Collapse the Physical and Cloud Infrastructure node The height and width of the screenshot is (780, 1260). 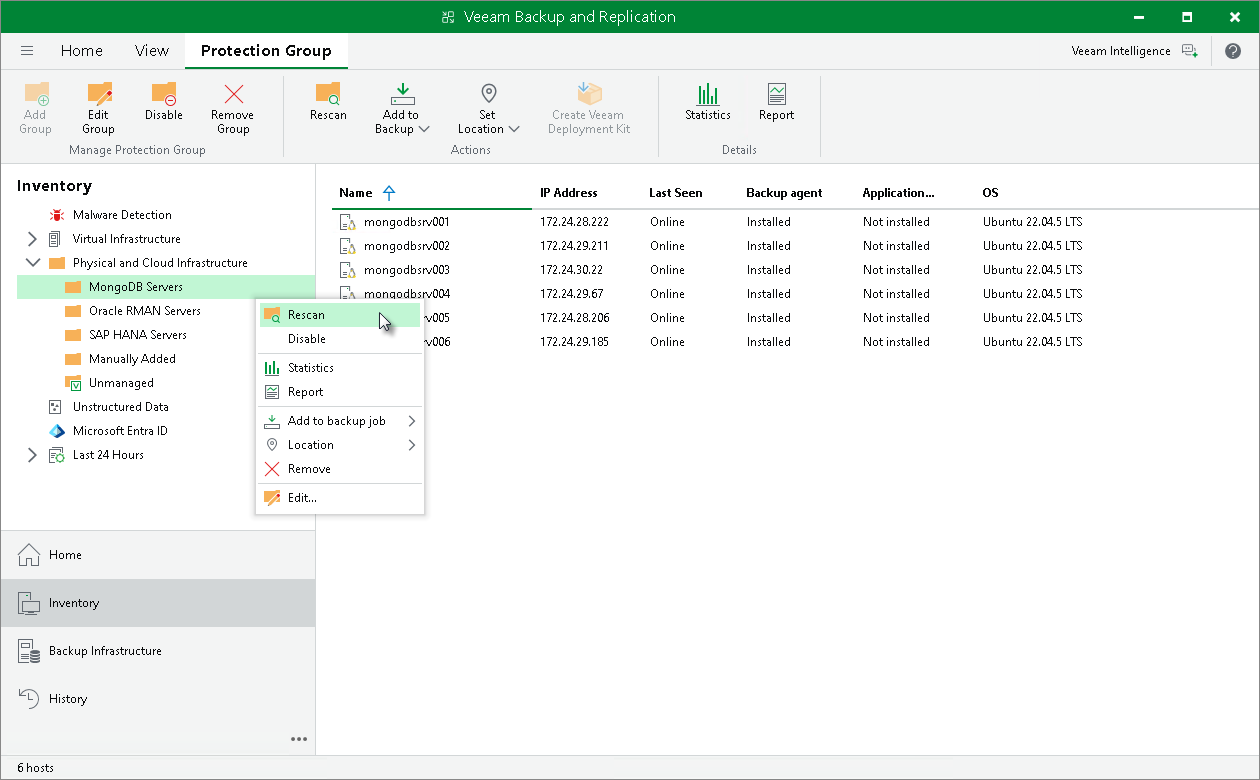click(32, 263)
